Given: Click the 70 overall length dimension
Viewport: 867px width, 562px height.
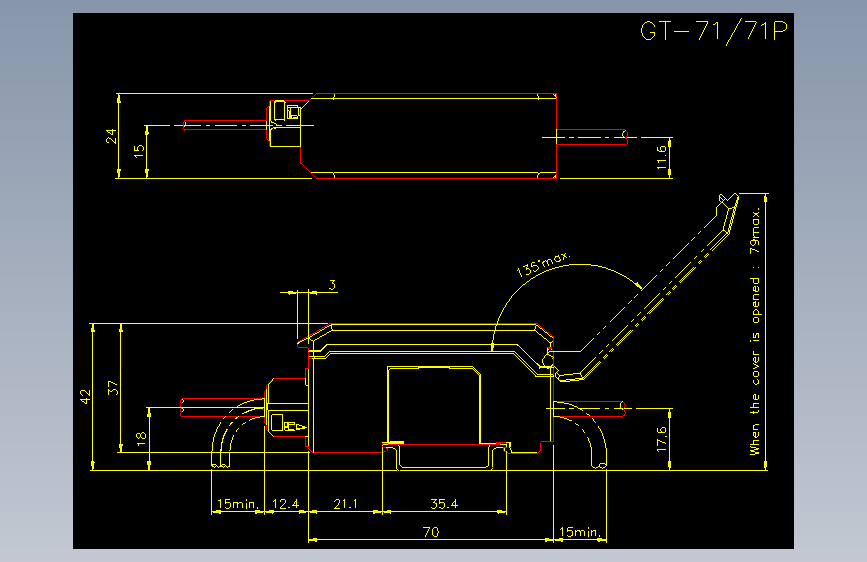Looking at the screenshot, I should [x=431, y=532].
